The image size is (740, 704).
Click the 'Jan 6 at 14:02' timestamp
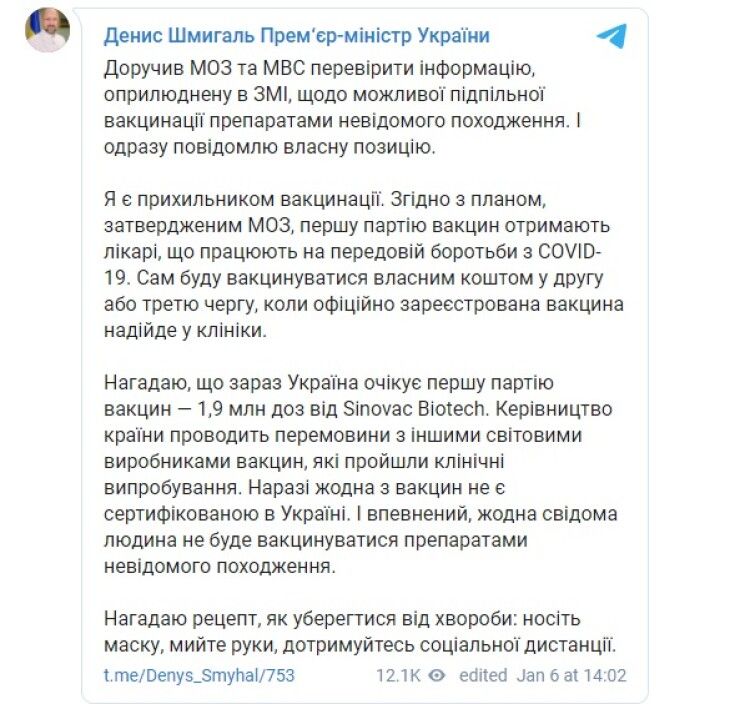(x=573, y=675)
